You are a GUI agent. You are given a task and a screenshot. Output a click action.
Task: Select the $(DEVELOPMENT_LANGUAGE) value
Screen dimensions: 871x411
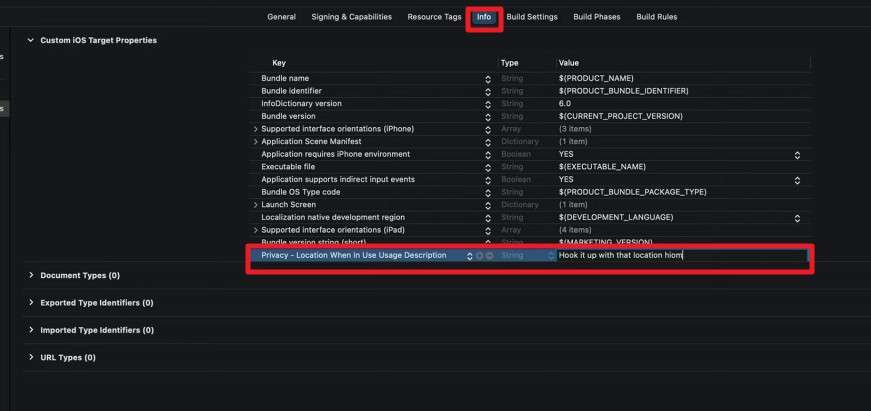pos(616,218)
